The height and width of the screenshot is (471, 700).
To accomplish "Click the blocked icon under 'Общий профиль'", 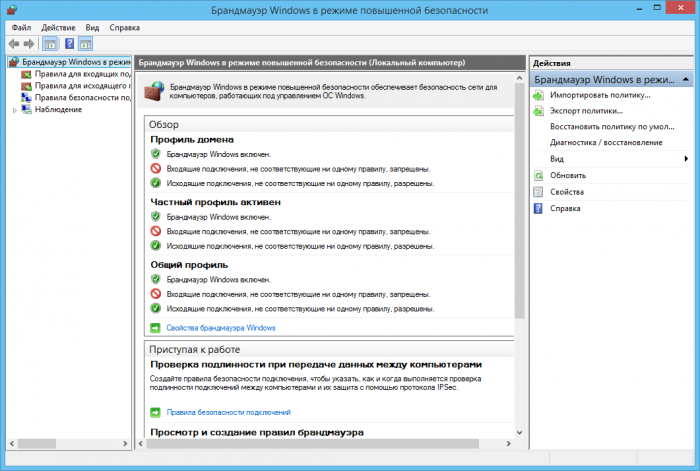I will [155, 294].
